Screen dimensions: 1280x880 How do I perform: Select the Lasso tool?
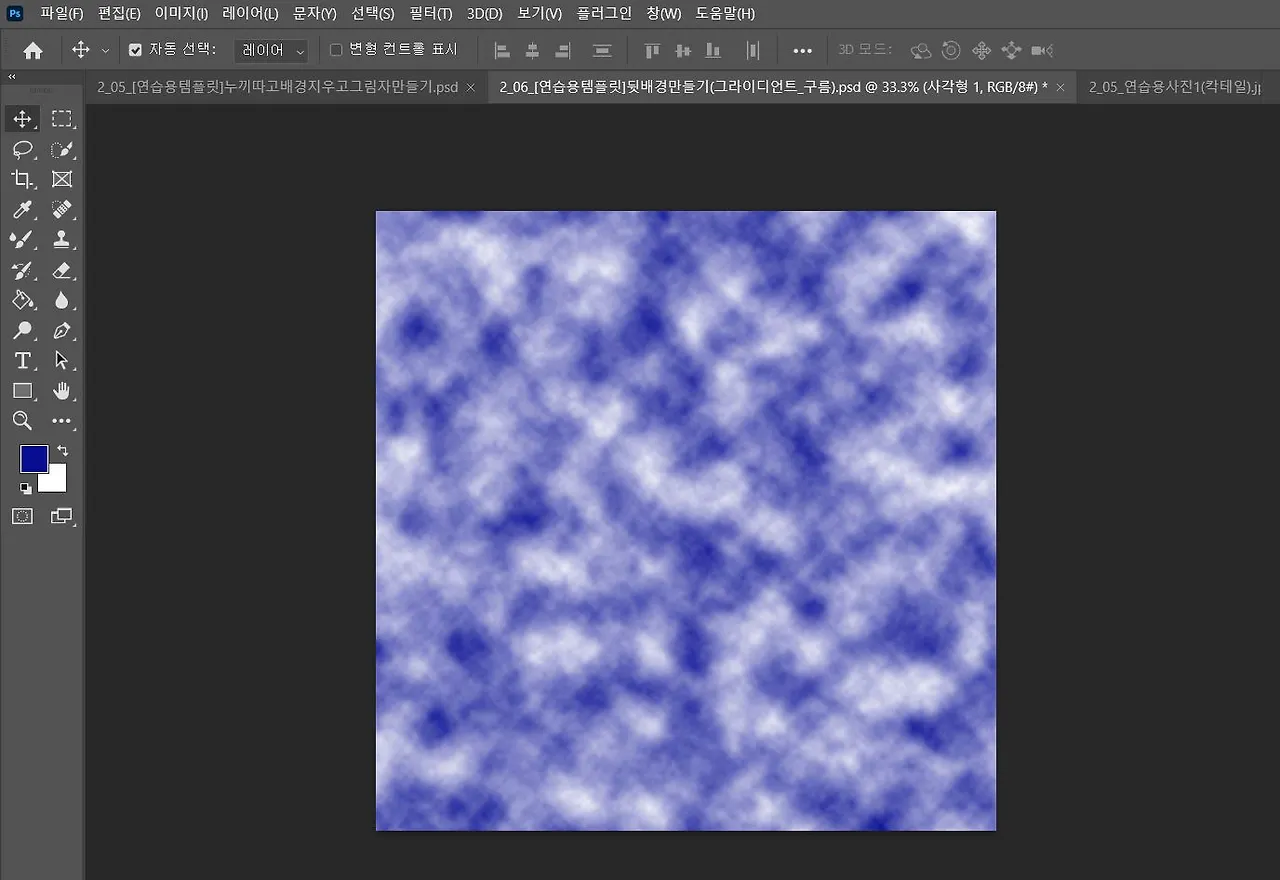(x=22, y=149)
